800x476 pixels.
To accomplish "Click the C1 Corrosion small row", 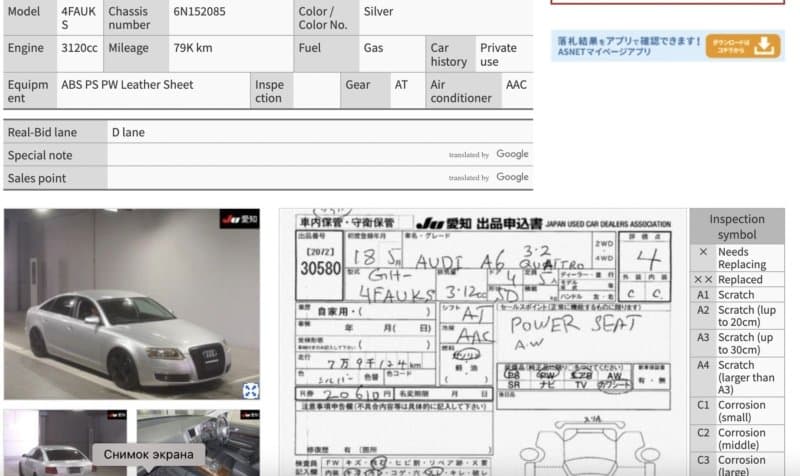I will [x=737, y=411].
